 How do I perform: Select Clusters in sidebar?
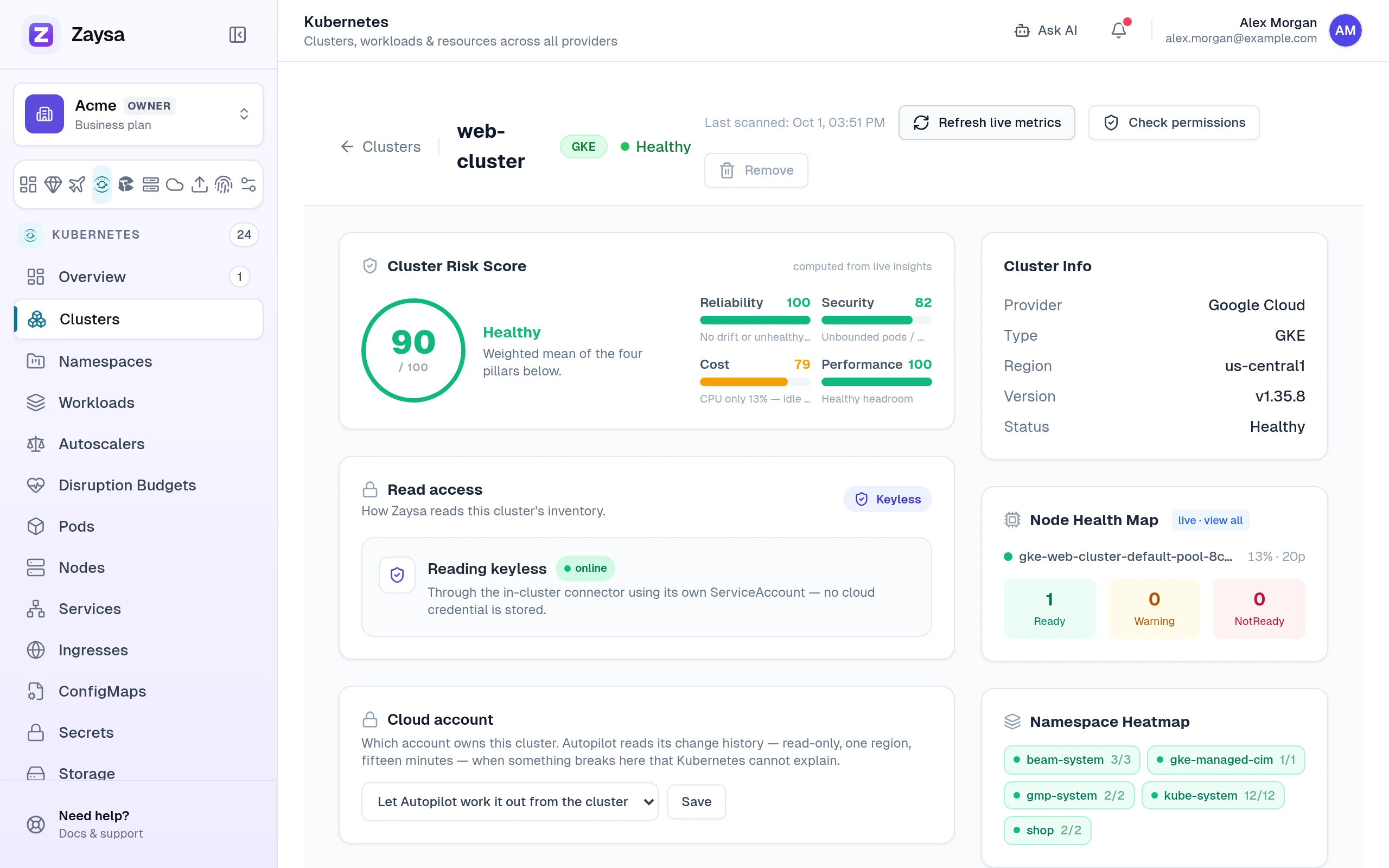pos(138,319)
